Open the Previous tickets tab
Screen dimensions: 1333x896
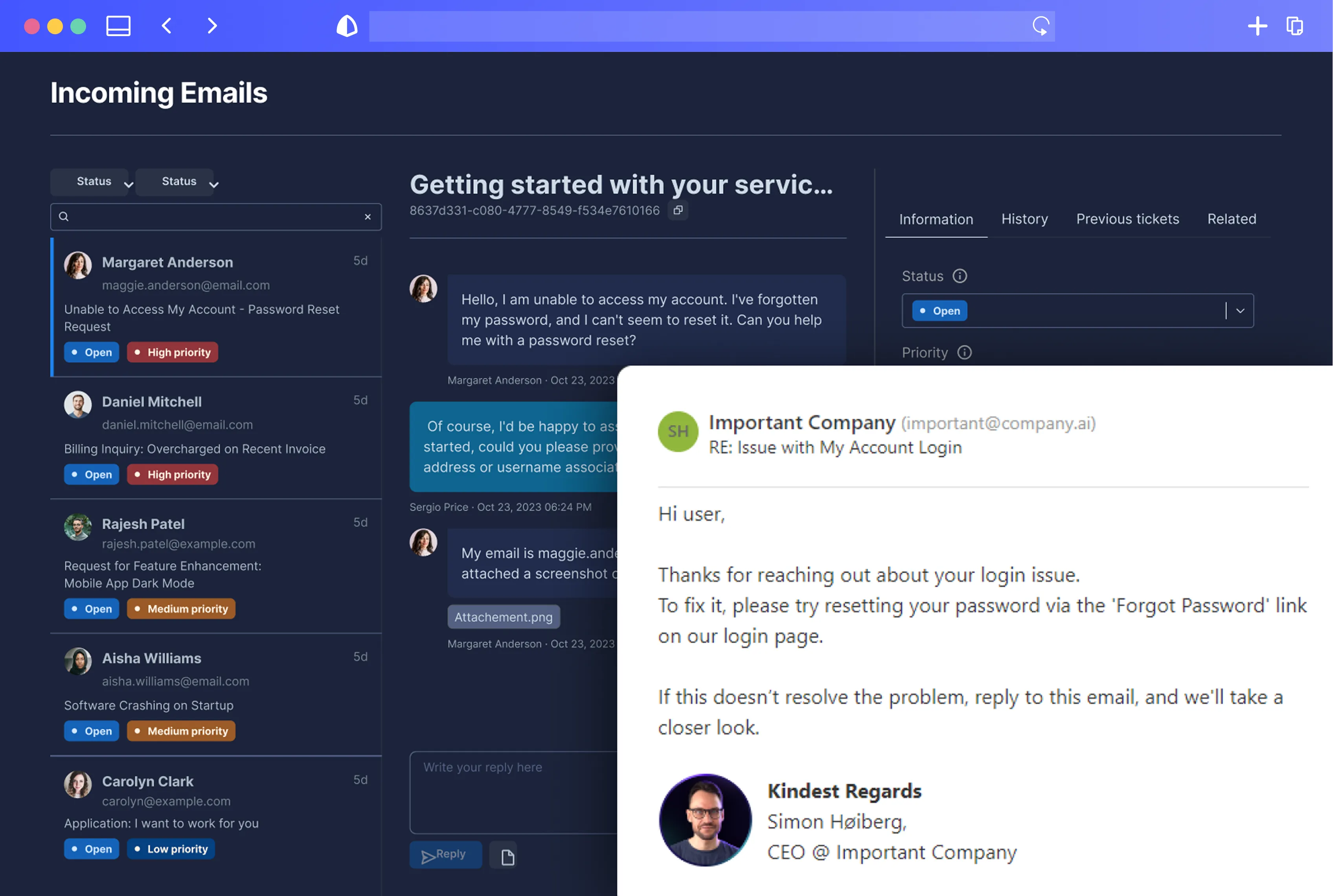(1127, 219)
